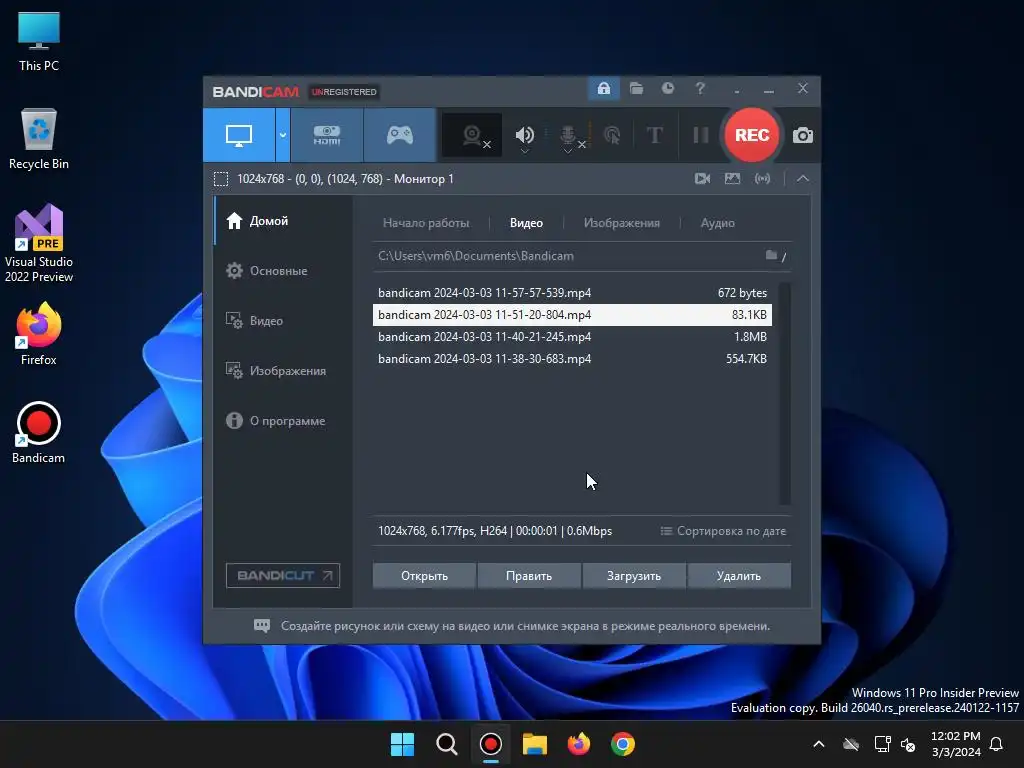Click broadcast signal status icon

(x=762, y=178)
